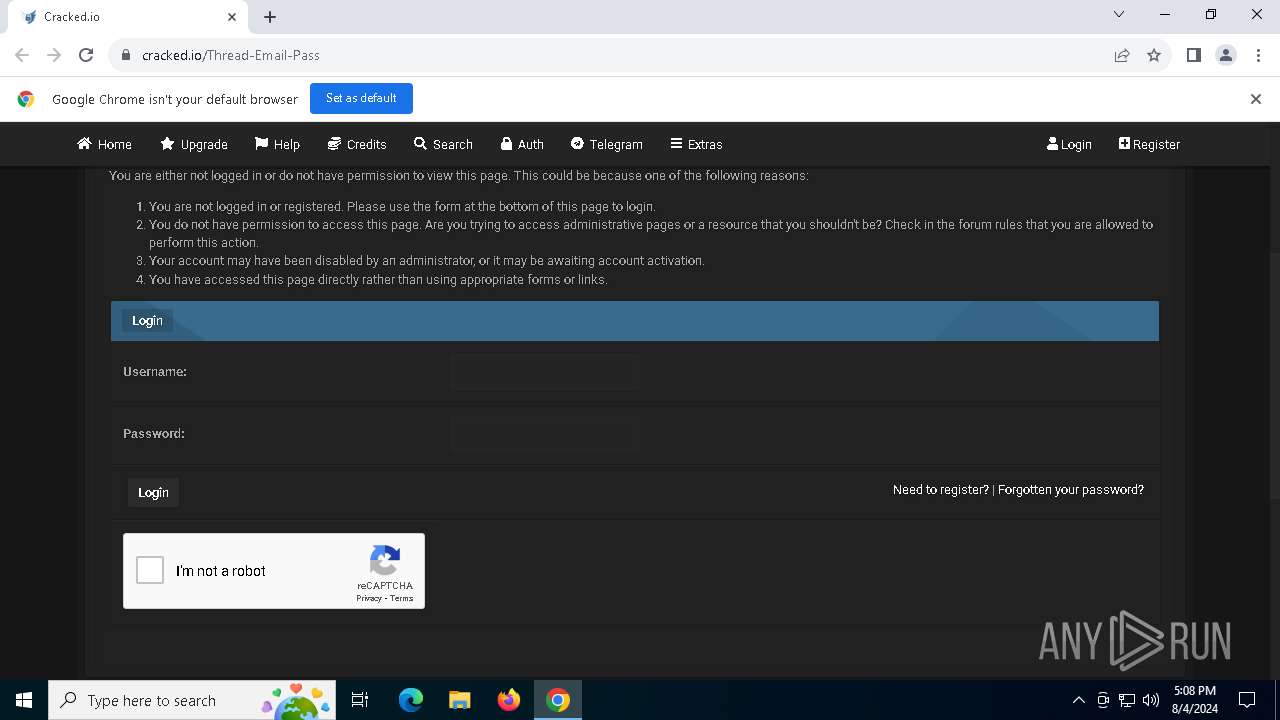Open the notification center icon
The height and width of the screenshot is (720, 1280).
[x=1247, y=700]
